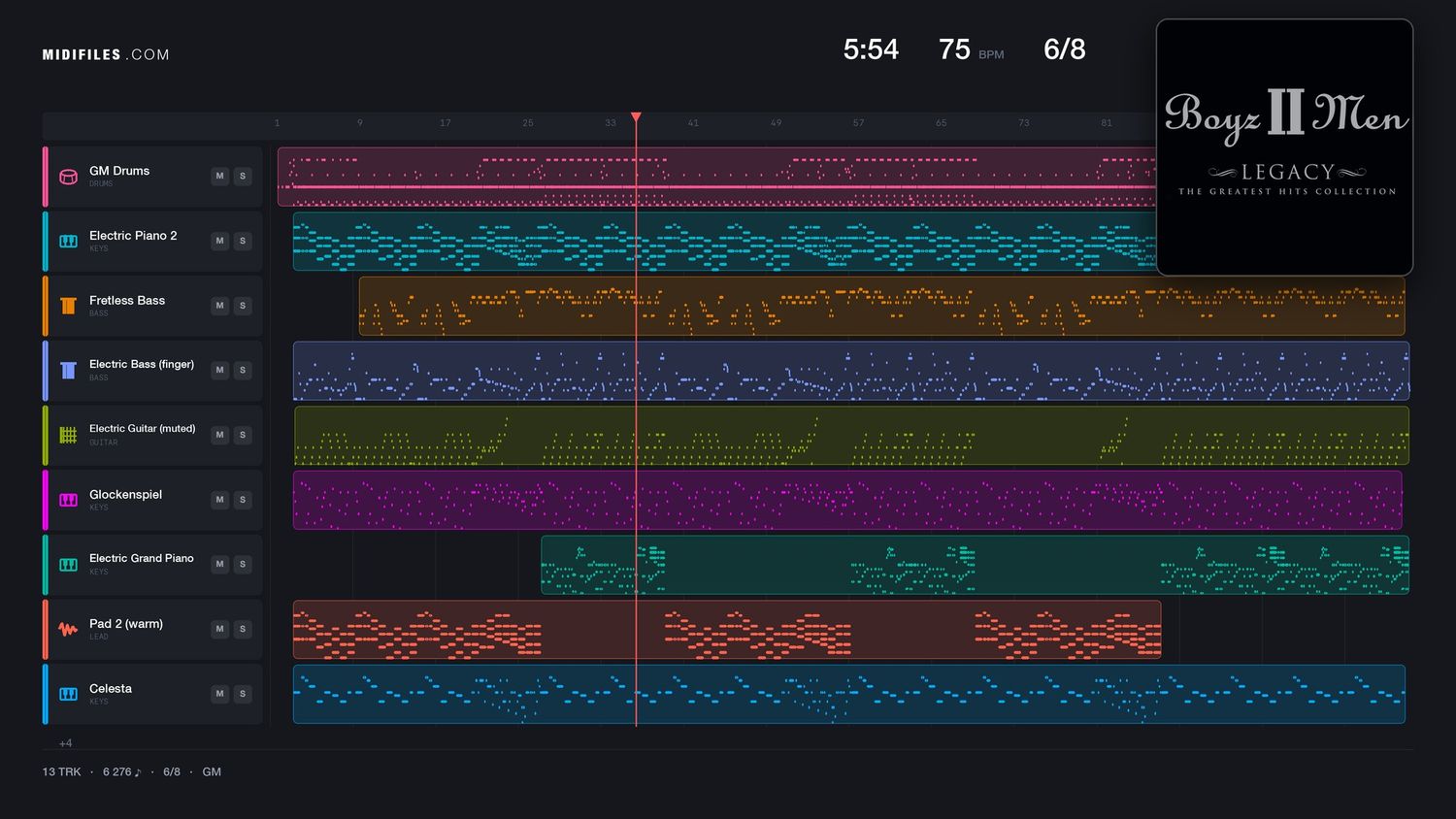Click the Electric Grand Piano icon

coord(68,564)
